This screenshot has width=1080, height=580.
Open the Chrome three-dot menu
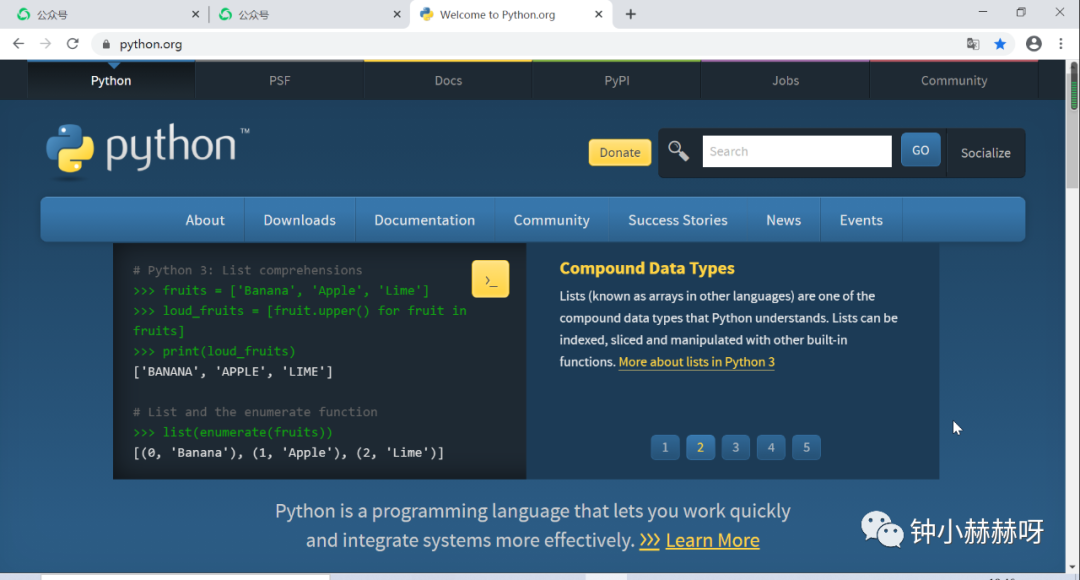1061,44
